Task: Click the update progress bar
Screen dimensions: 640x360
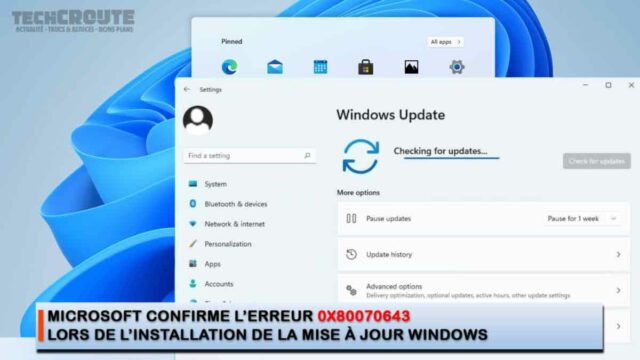Action: (451, 158)
